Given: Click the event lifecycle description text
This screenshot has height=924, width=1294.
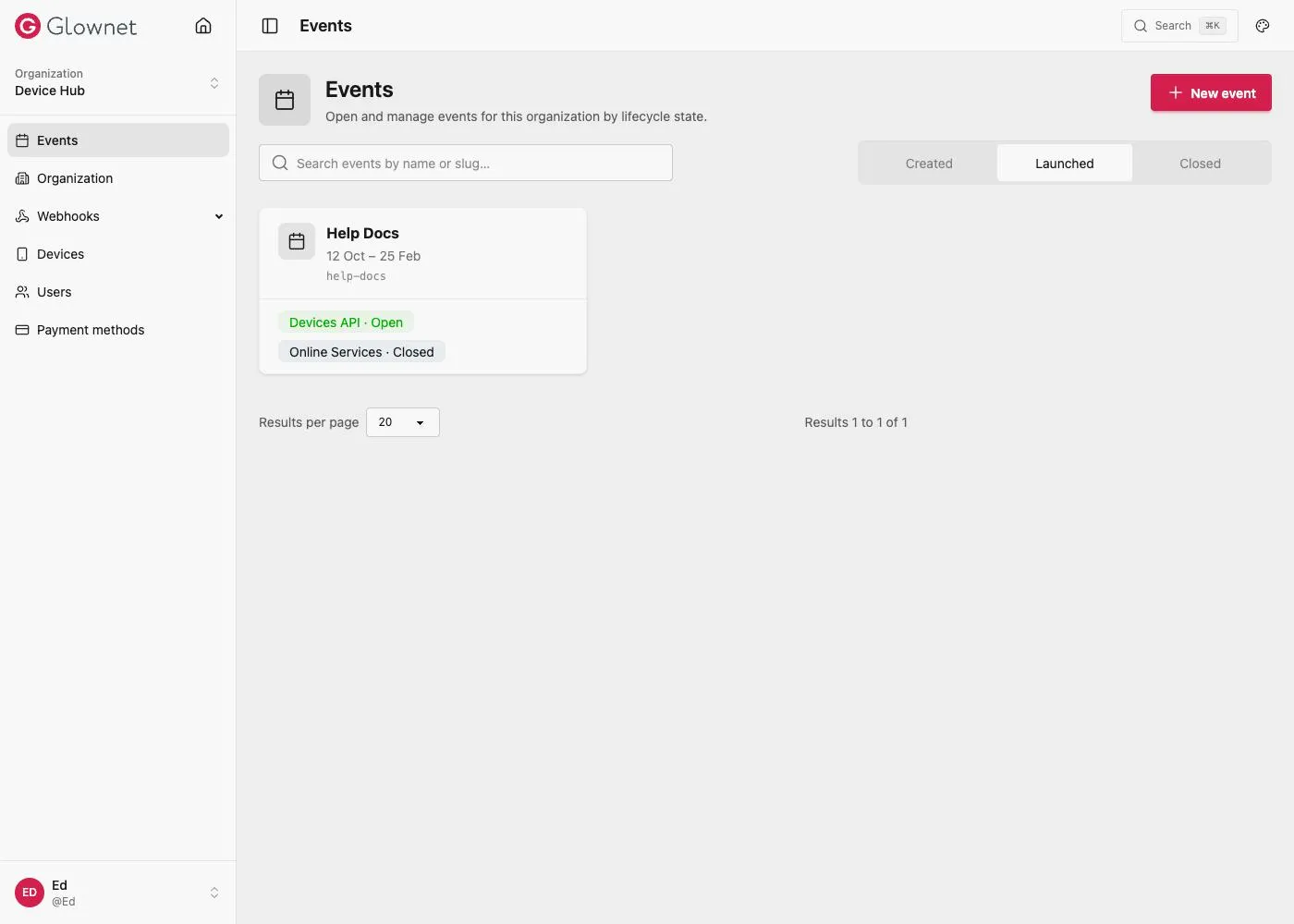Looking at the screenshot, I should pyautogui.click(x=516, y=116).
